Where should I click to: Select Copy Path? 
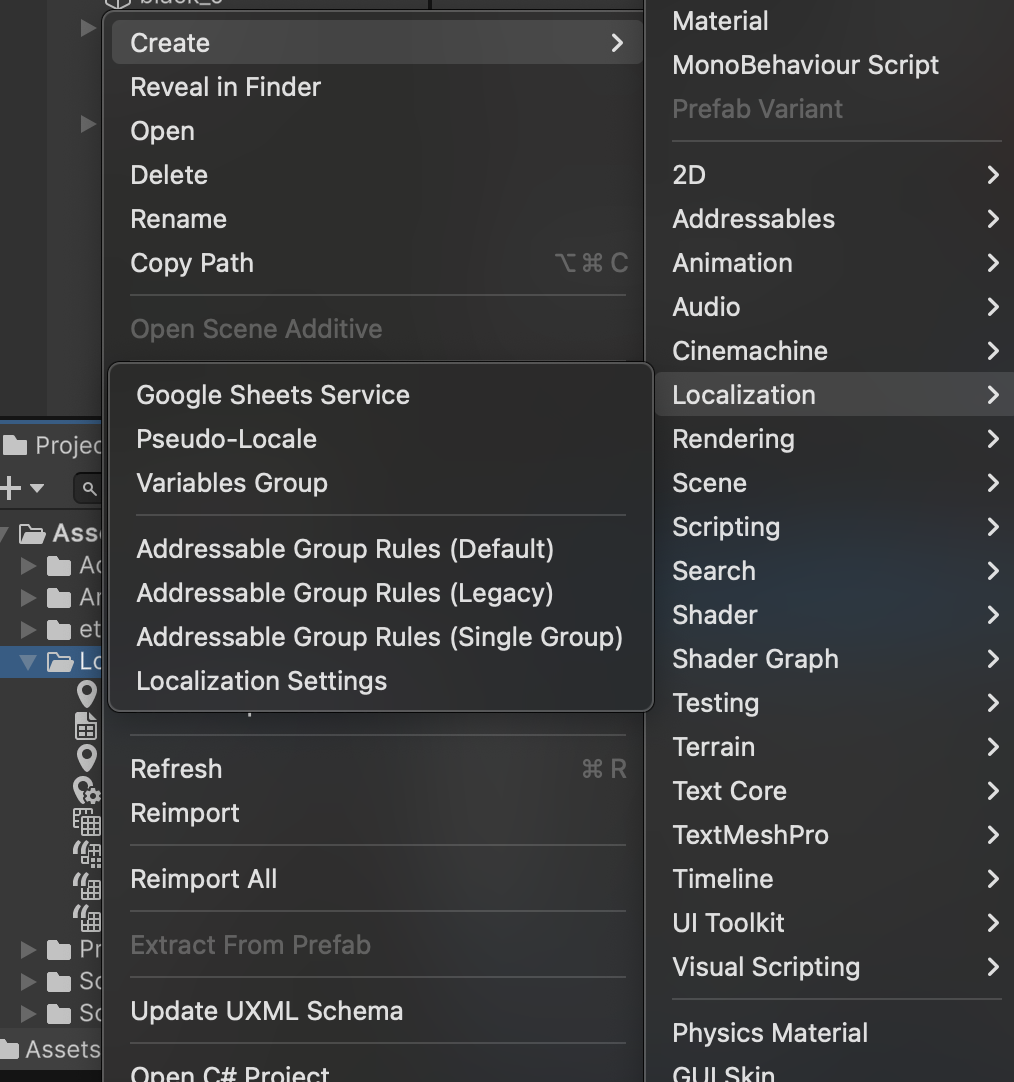(378, 263)
